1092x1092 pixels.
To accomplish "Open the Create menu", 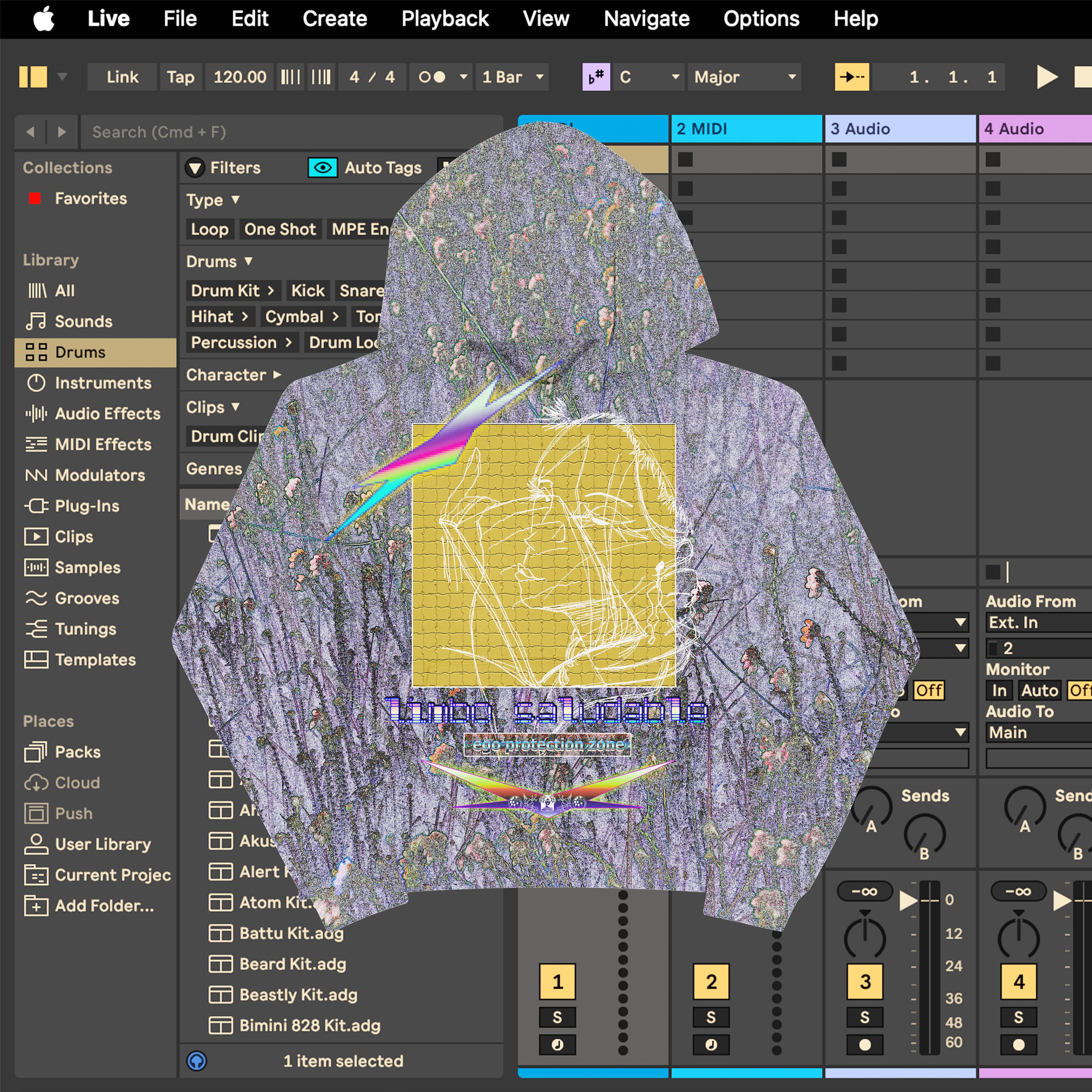I will pos(335,19).
